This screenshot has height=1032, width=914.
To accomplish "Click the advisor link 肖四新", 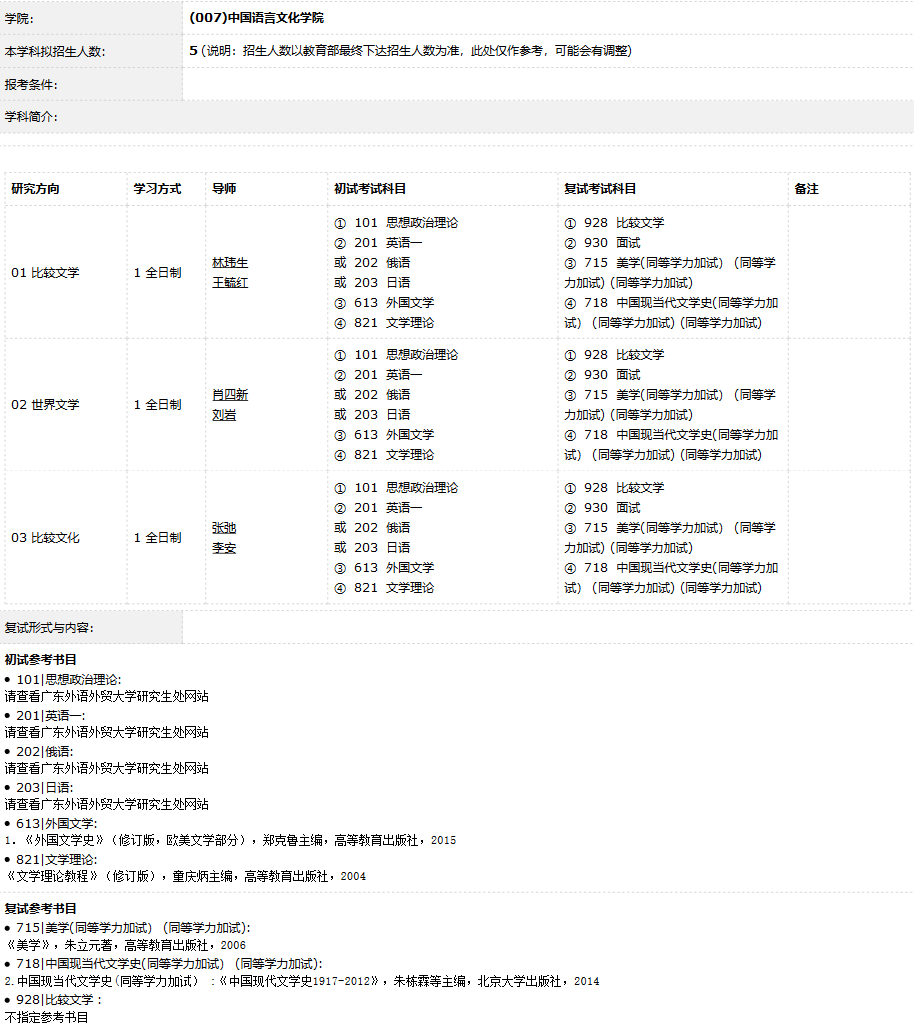I will [229, 395].
